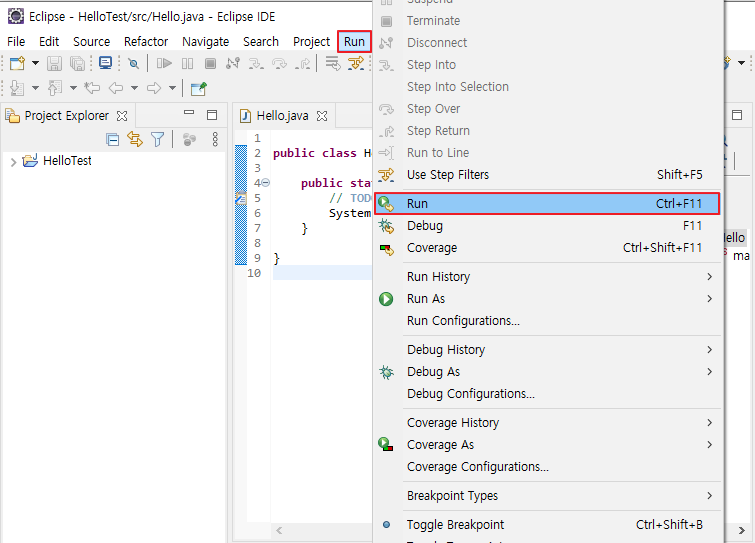Click the Step Over toolbar icon
Viewport: 755px width, 543px height.
[x=279, y=64]
